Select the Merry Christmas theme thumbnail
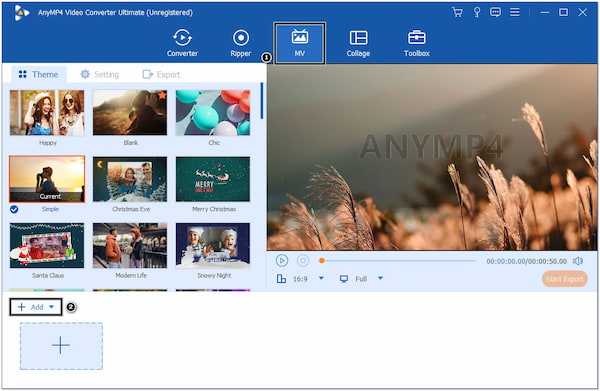 click(213, 179)
